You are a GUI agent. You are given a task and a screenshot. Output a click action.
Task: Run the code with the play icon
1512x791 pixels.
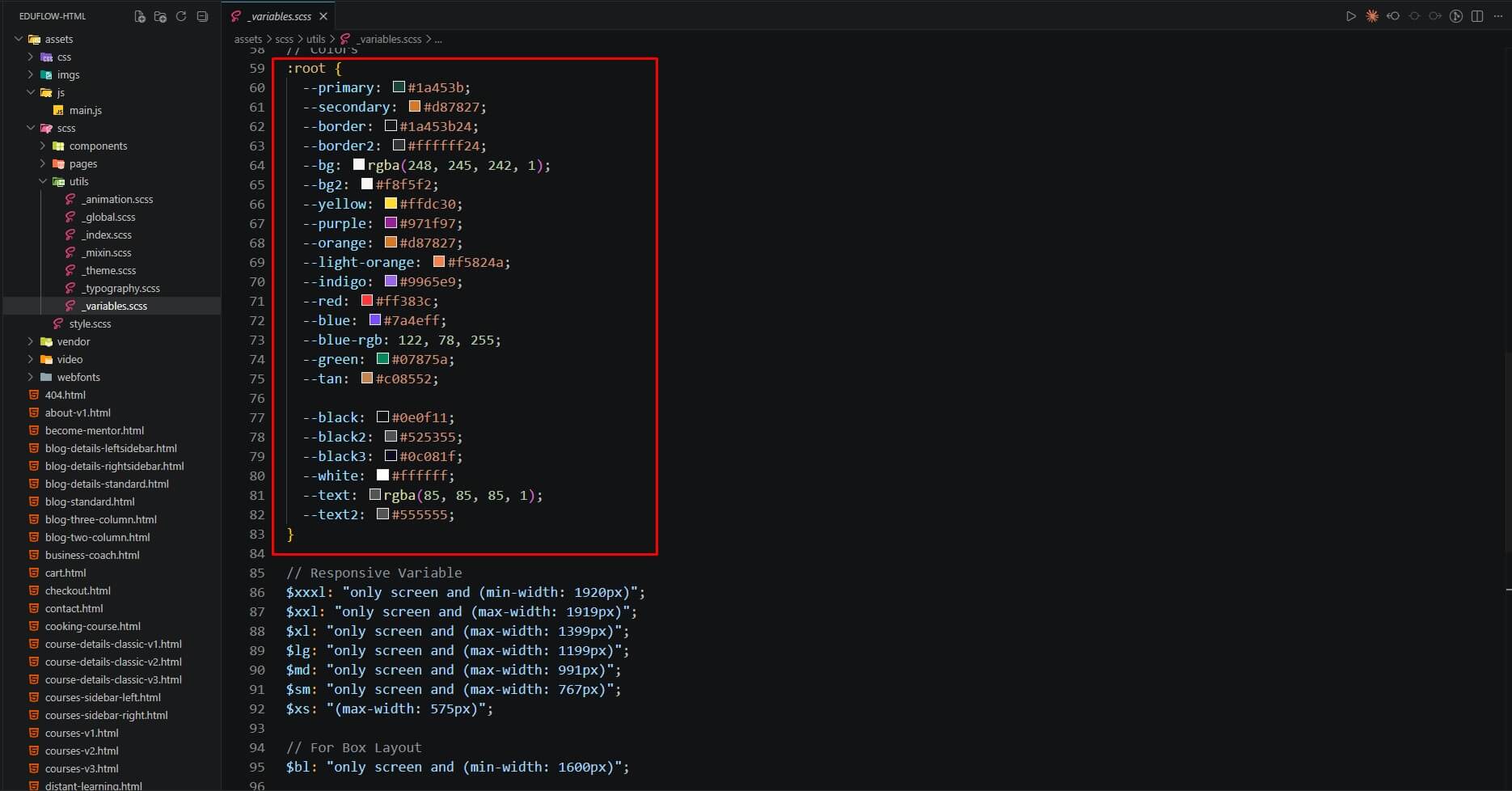tap(1350, 16)
